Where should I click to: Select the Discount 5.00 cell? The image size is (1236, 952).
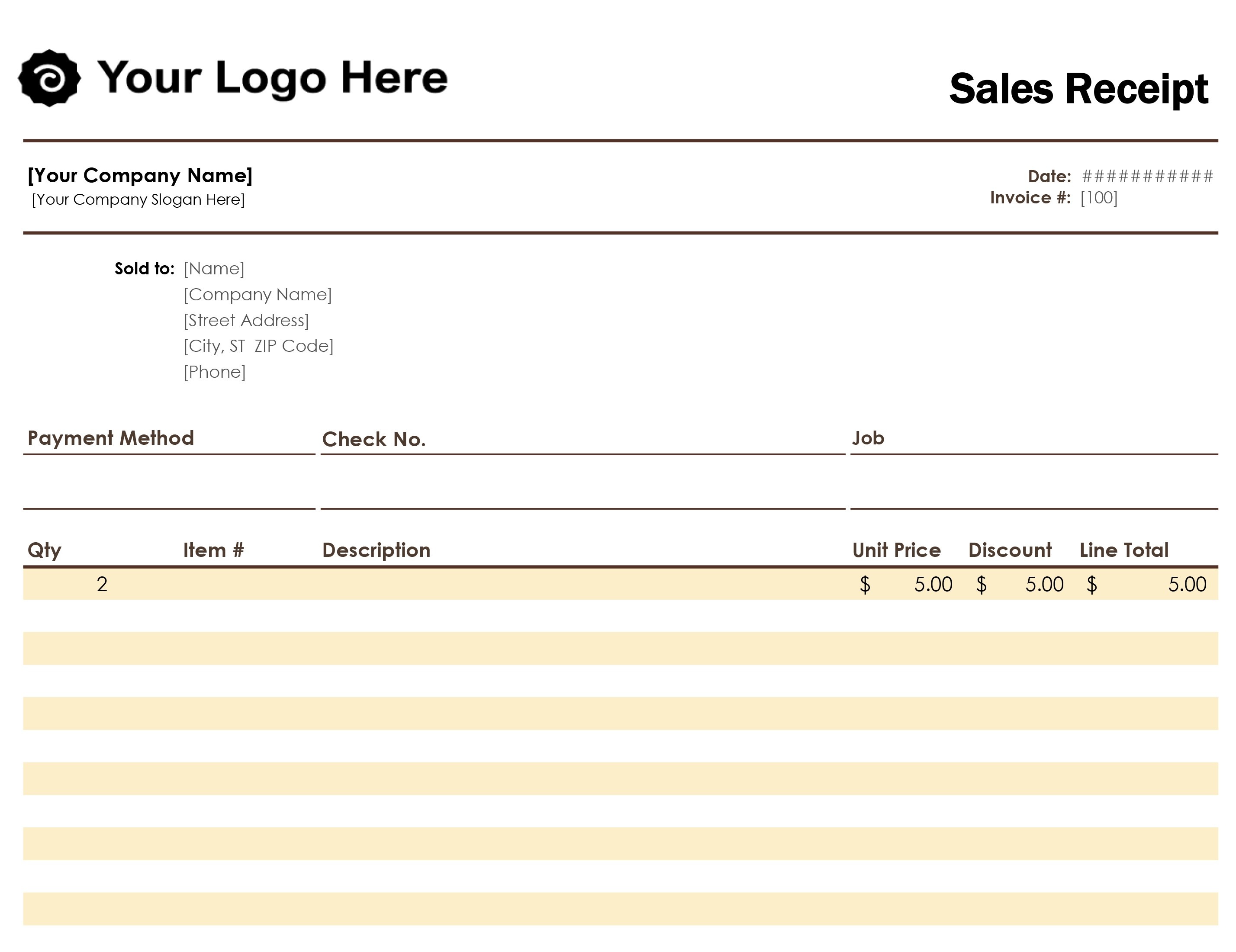[x=1019, y=584]
